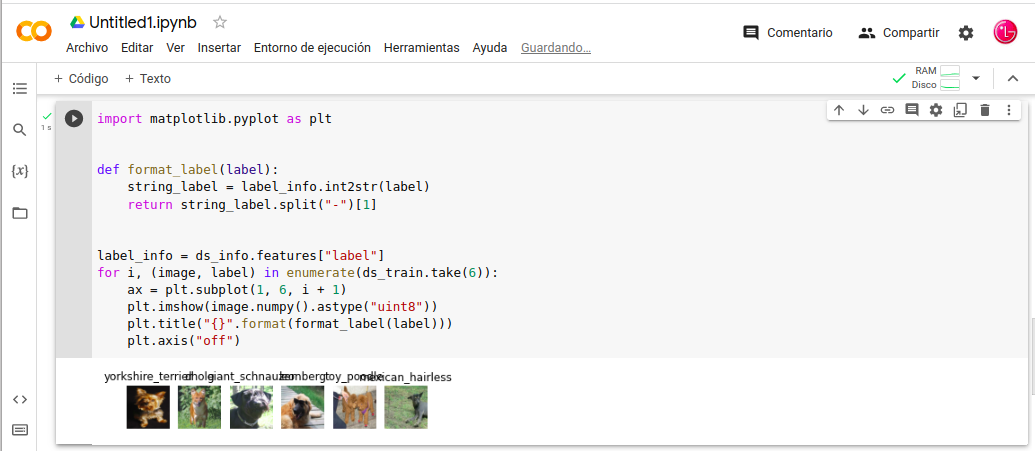The width and height of the screenshot is (1035, 451).
Task: Move the cell down
Action: coord(863,110)
